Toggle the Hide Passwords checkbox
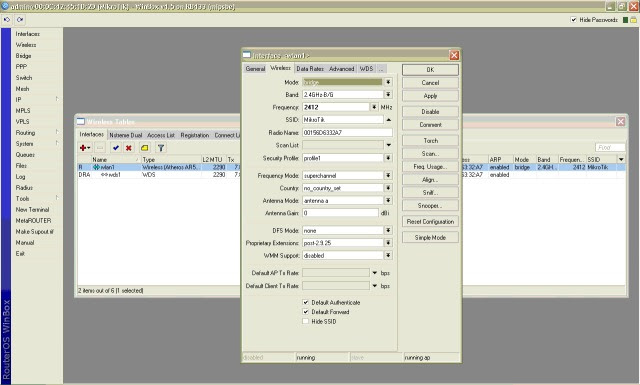The image size is (640, 385). (573, 20)
